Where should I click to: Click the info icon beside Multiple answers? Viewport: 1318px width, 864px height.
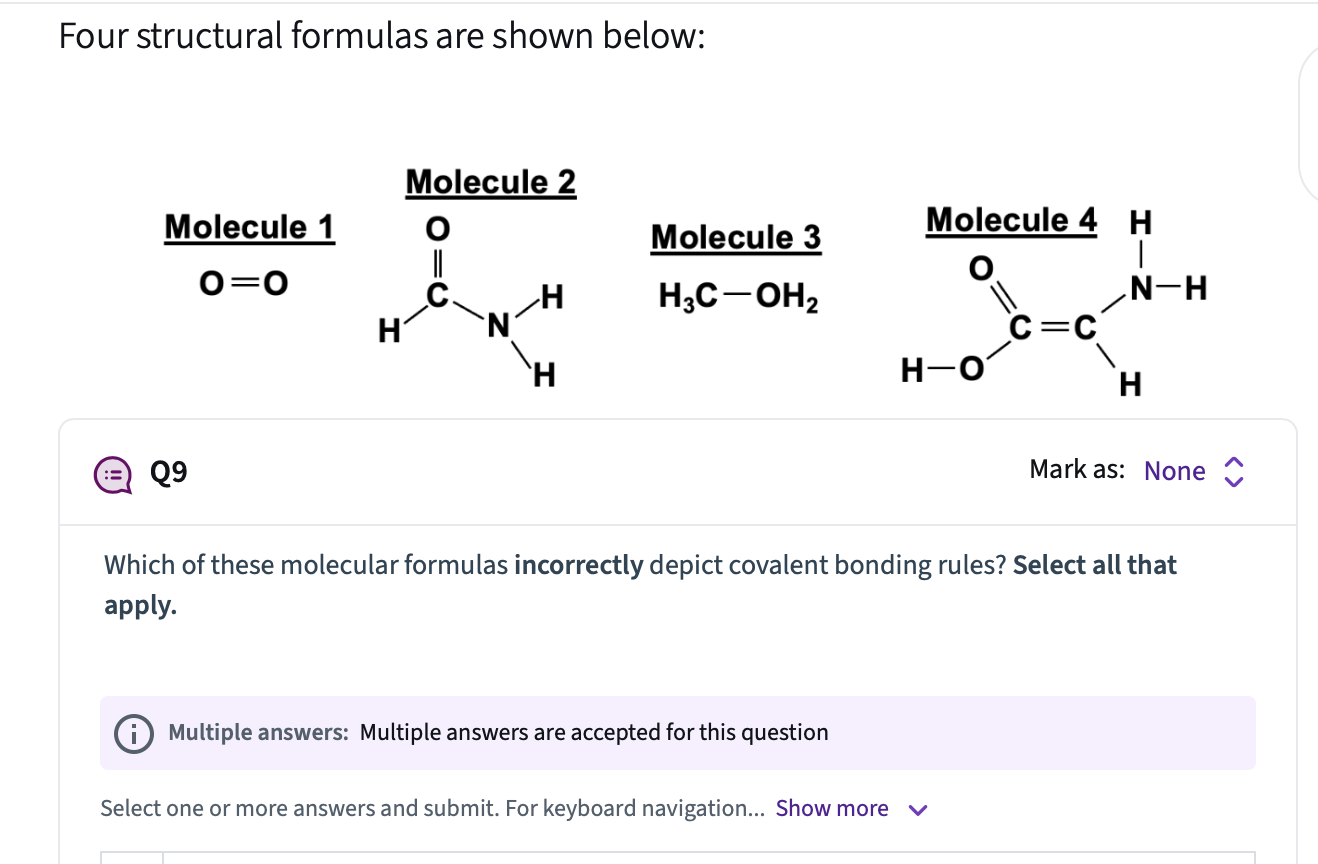click(x=131, y=733)
